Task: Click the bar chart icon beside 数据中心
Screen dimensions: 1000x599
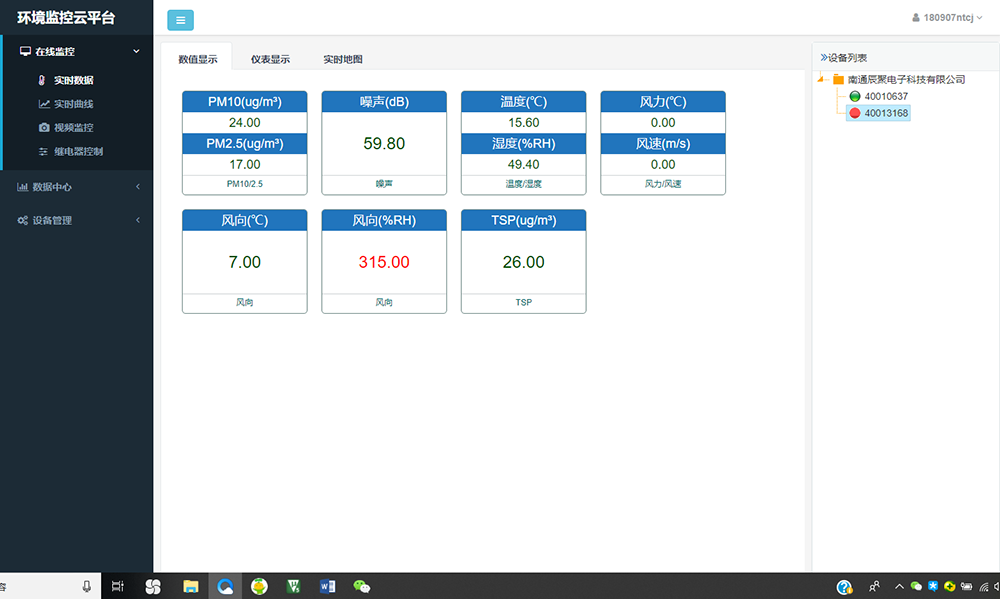Action: [x=22, y=187]
